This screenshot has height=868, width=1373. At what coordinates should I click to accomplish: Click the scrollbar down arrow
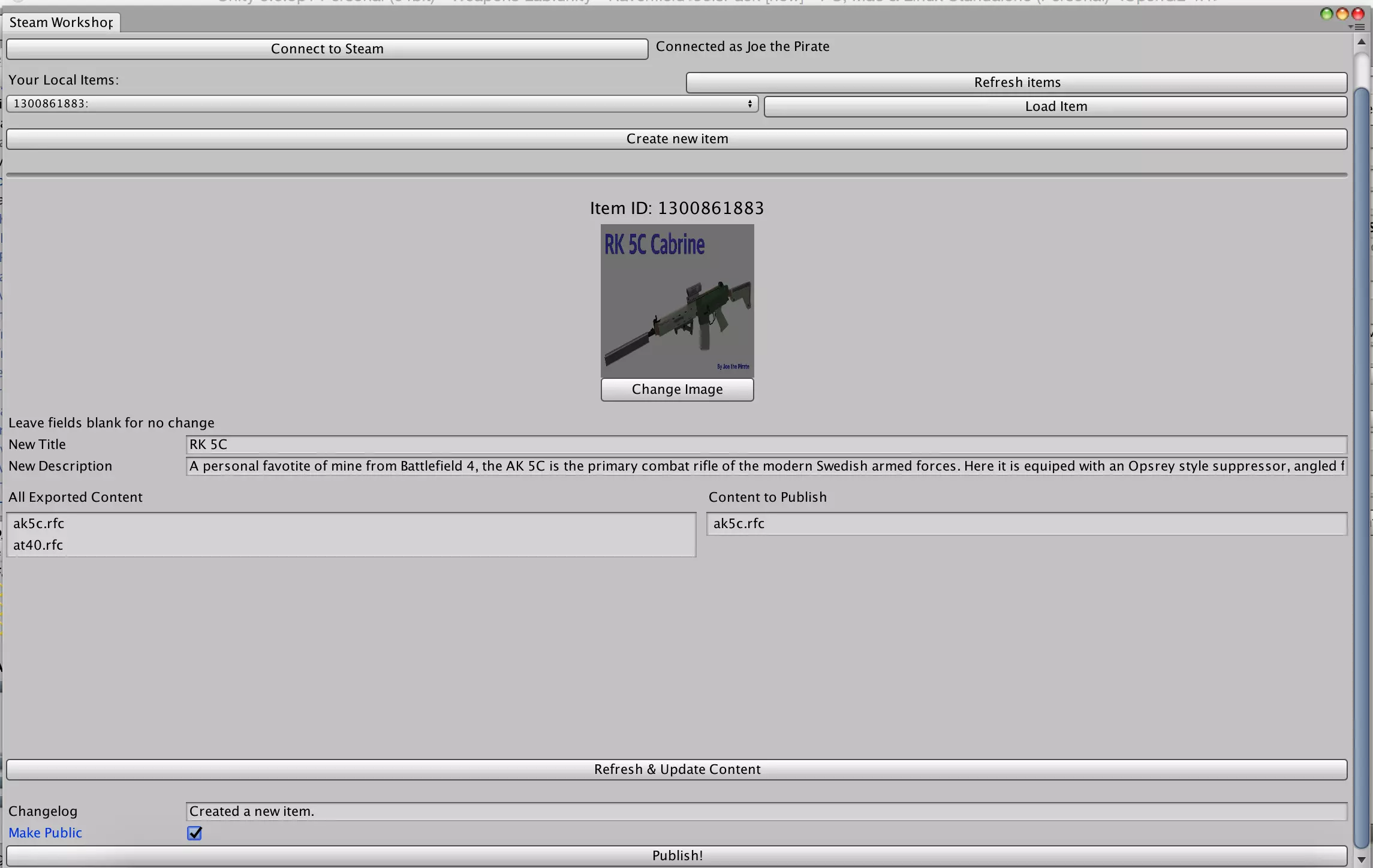[x=1361, y=860]
